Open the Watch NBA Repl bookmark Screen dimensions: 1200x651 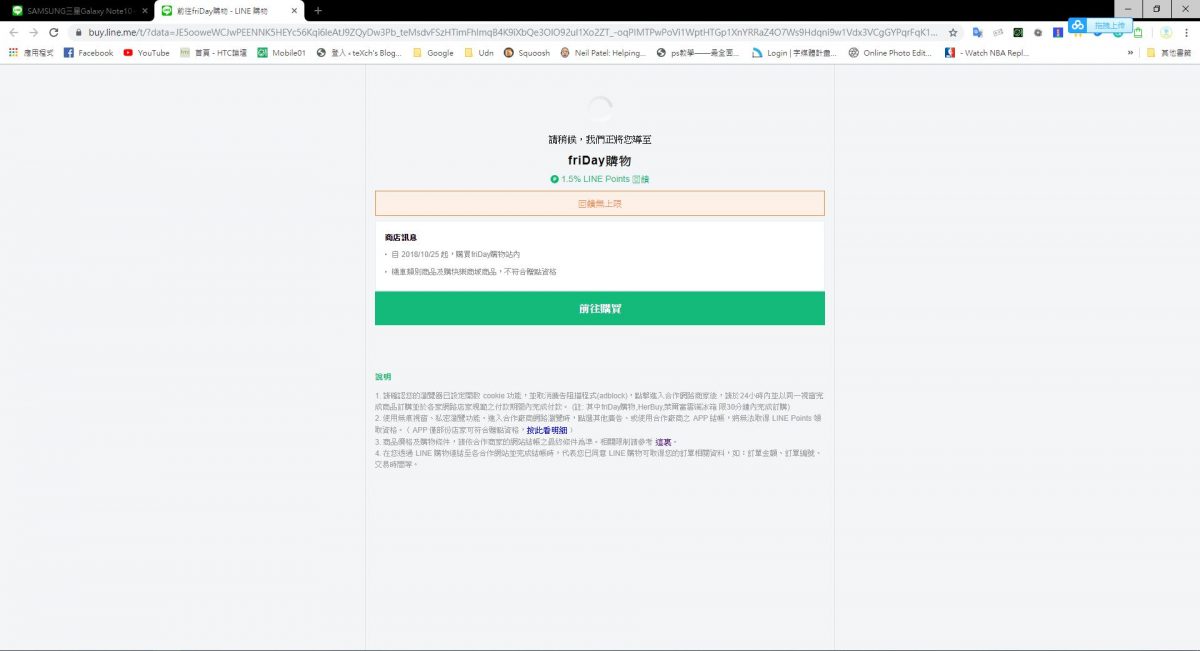coord(986,53)
